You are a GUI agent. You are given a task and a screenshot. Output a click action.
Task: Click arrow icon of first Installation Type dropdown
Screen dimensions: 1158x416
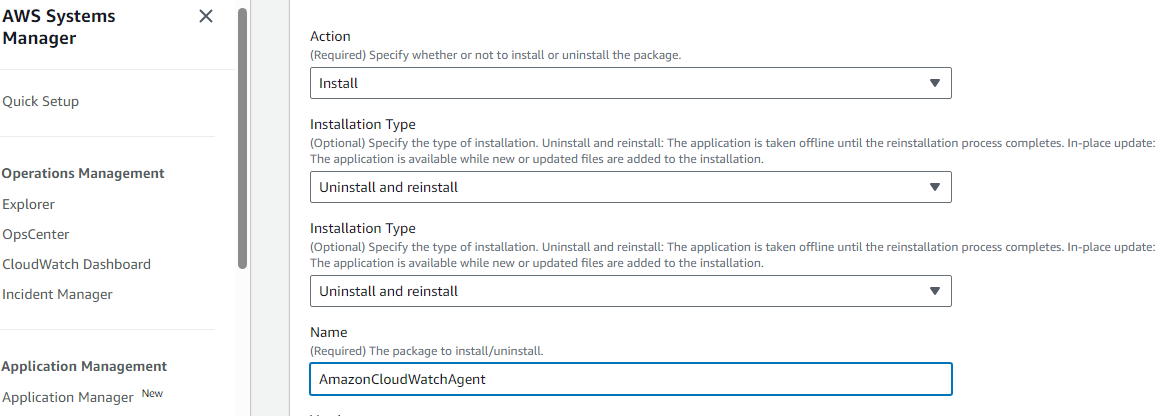(935, 187)
